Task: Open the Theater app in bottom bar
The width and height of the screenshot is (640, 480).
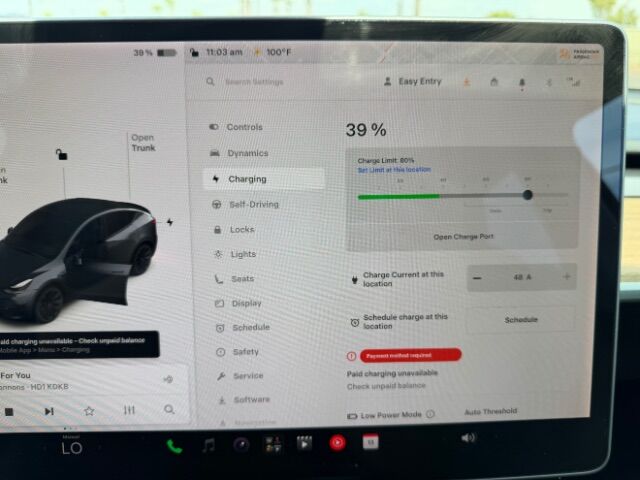Action: pyautogui.click(x=304, y=443)
